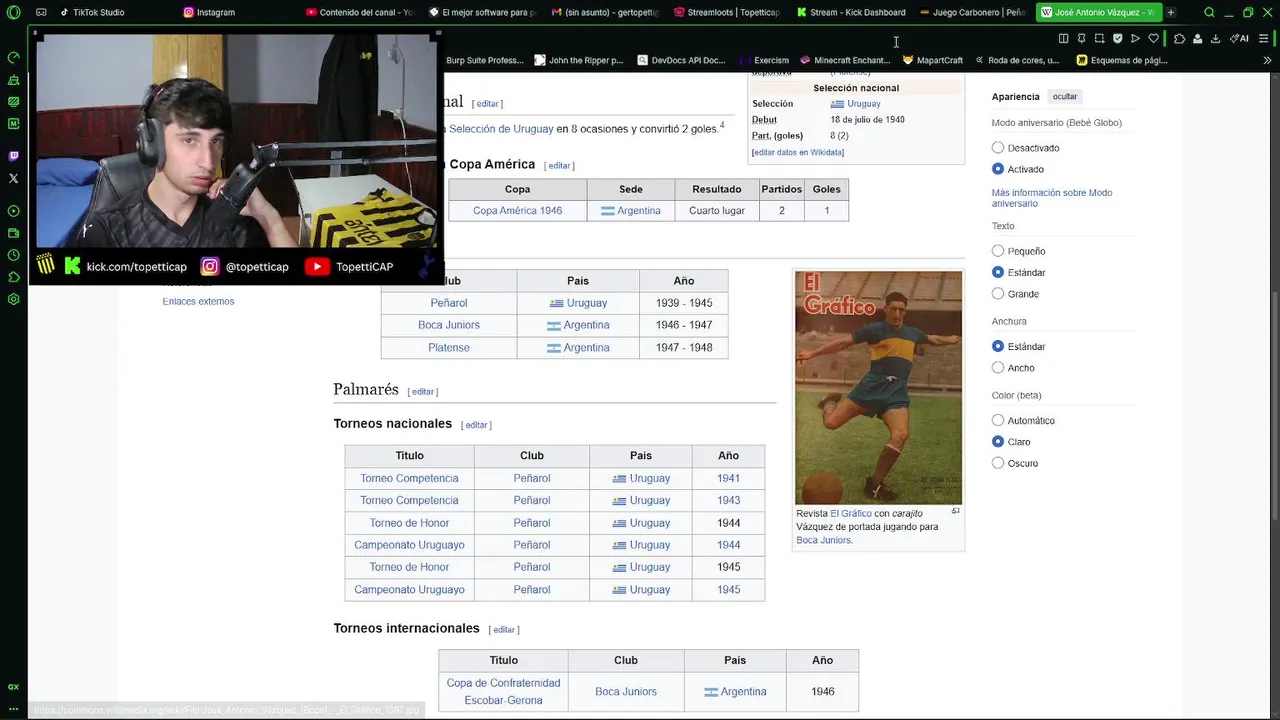Screen dimensions: 1280x720
Task: Open the extensions puzzle icon in toolbar
Action: click(x=1179, y=38)
